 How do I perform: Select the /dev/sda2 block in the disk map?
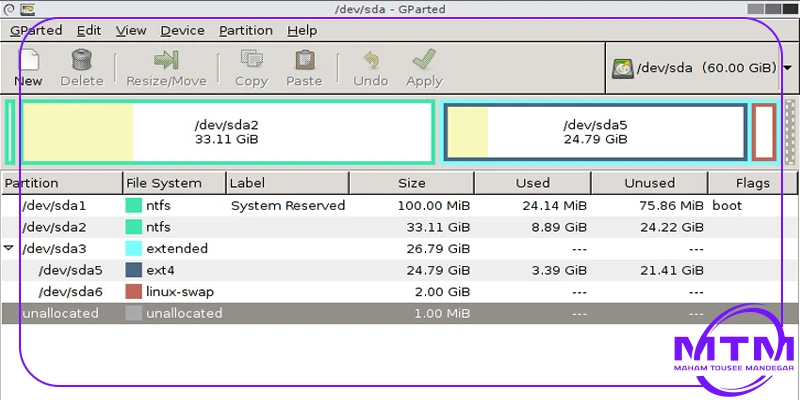tap(227, 131)
